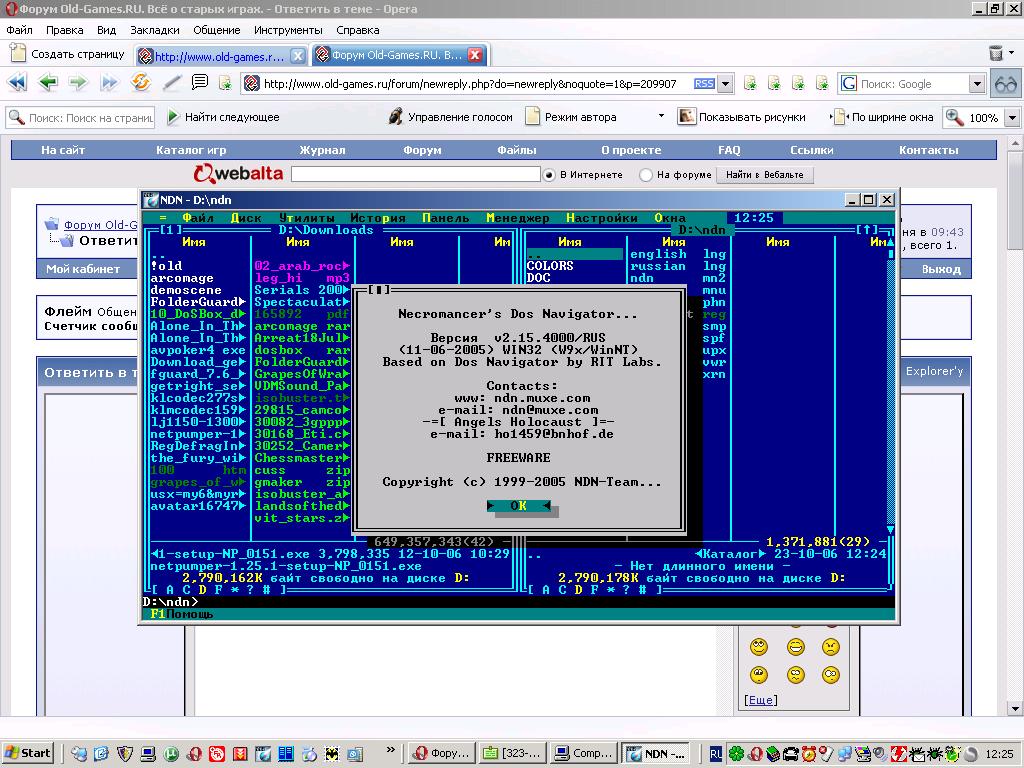
Task: Open the 100% zoom level dropdown
Action: pyautogui.click(x=1012, y=118)
